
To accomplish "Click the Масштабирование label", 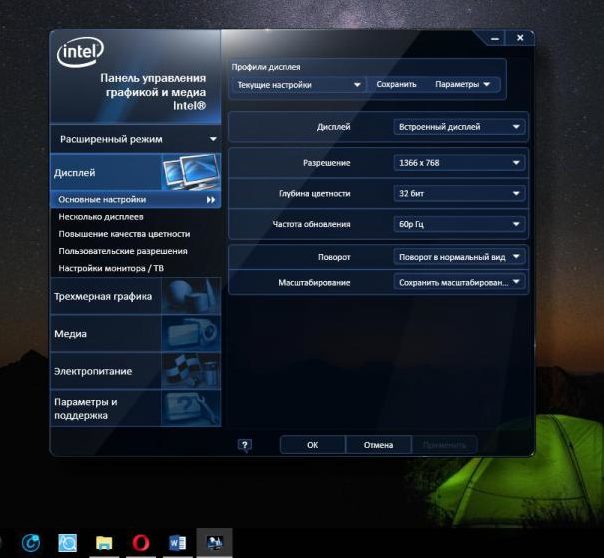I will coord(314,283).
